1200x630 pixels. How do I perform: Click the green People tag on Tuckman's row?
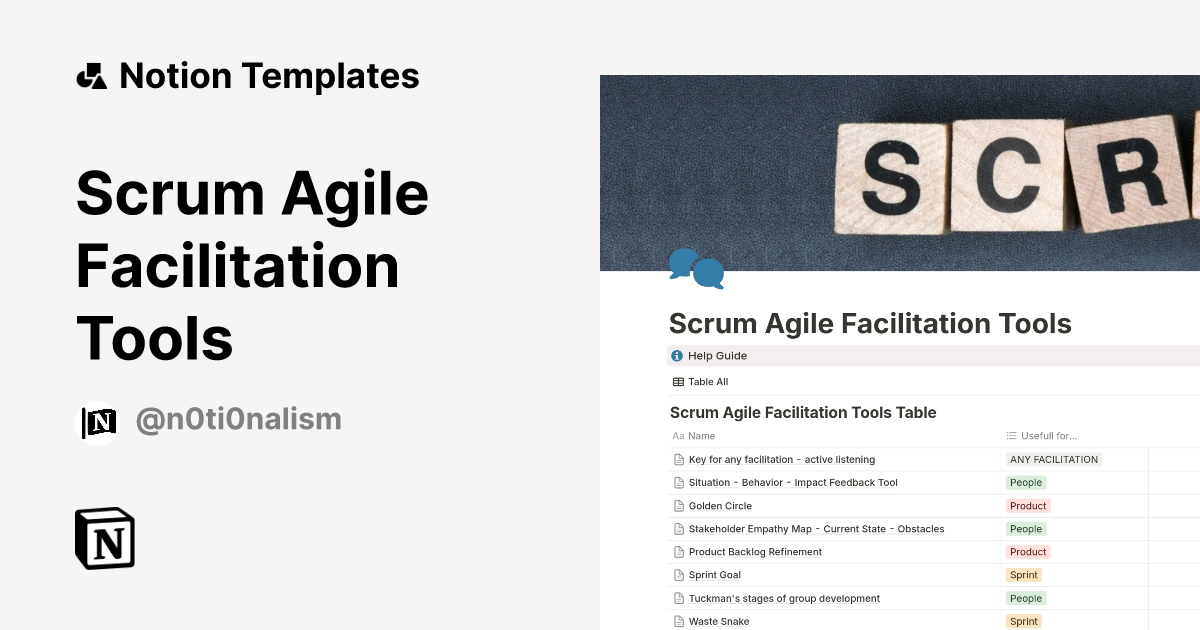point(1026,599)
